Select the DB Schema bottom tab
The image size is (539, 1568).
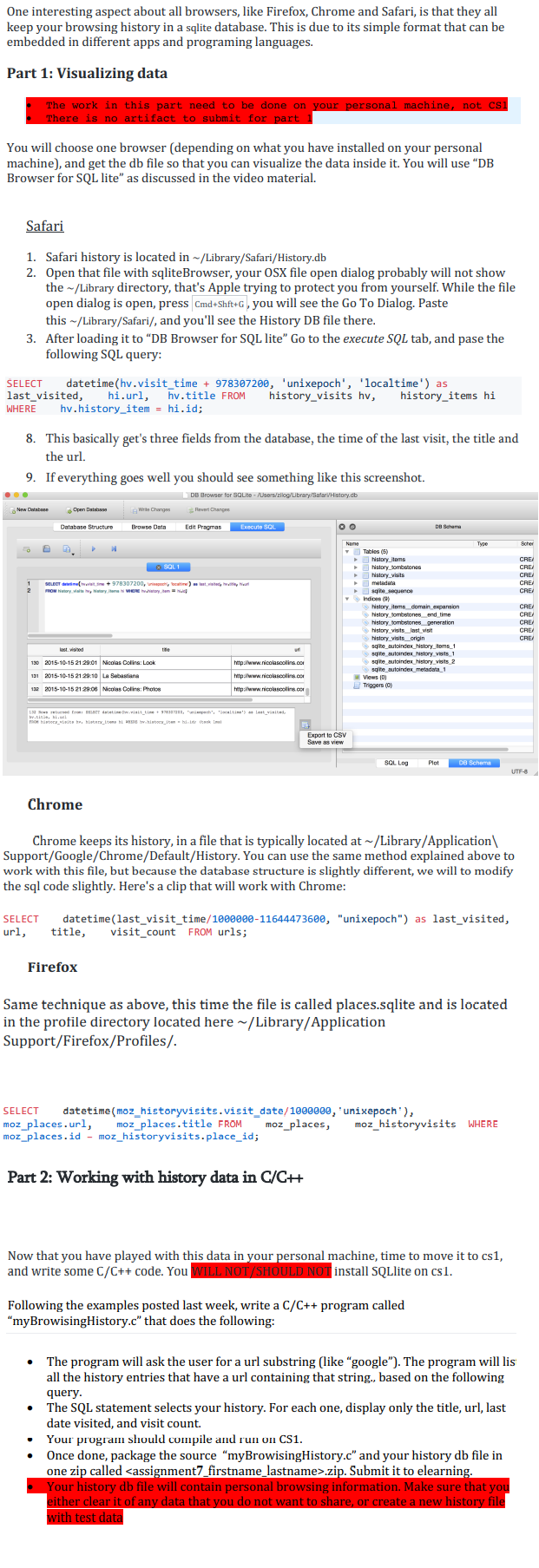pyautogui.click(x=475, y=763)
